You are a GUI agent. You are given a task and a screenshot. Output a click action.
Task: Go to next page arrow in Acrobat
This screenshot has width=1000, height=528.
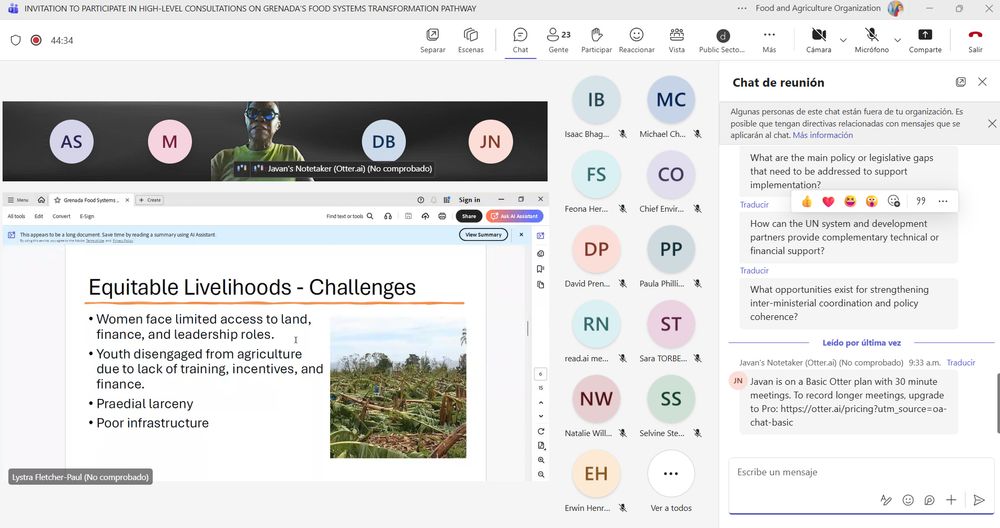click(541, 416)
